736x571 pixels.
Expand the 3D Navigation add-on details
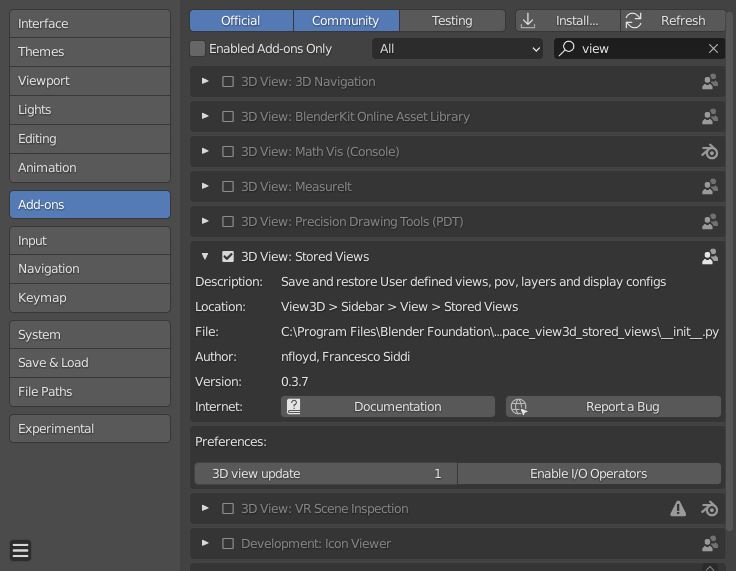pyautogui.click(x=205, y=81)
